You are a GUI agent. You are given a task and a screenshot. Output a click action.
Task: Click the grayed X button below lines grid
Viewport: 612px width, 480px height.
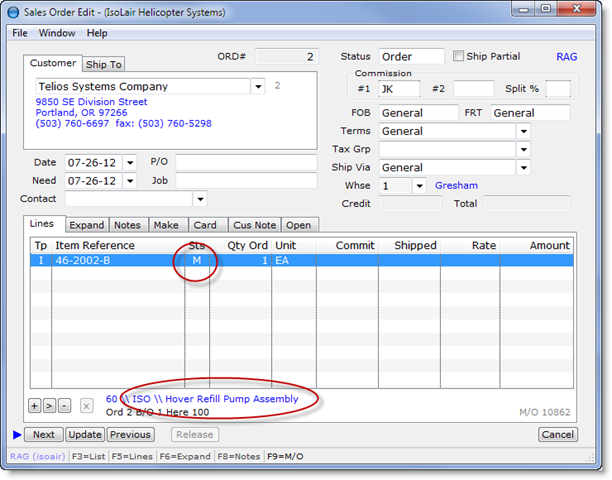pyautogui.click(x=86, y=406)
